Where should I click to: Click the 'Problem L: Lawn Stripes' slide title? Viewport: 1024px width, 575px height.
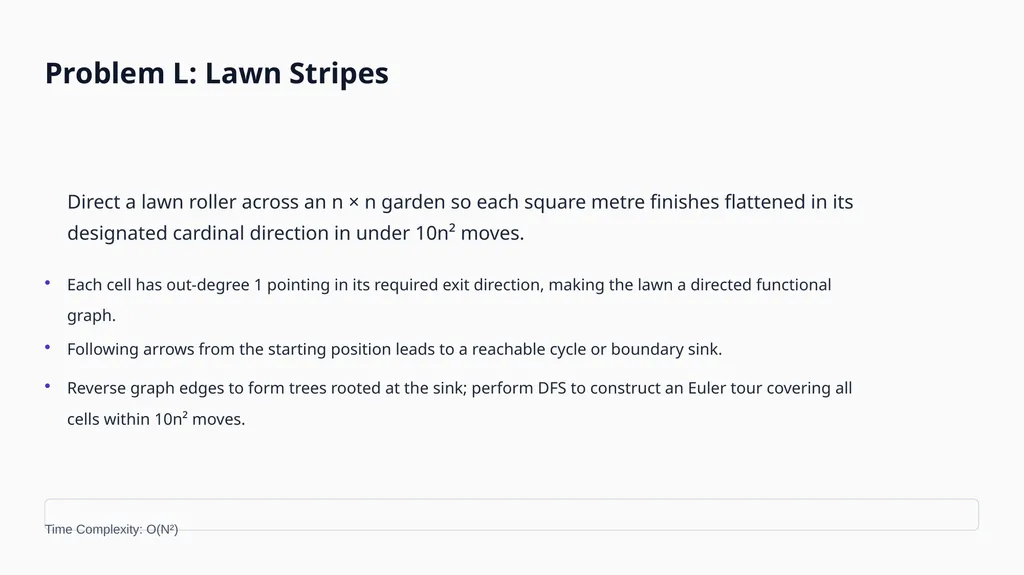coord(216,73)
